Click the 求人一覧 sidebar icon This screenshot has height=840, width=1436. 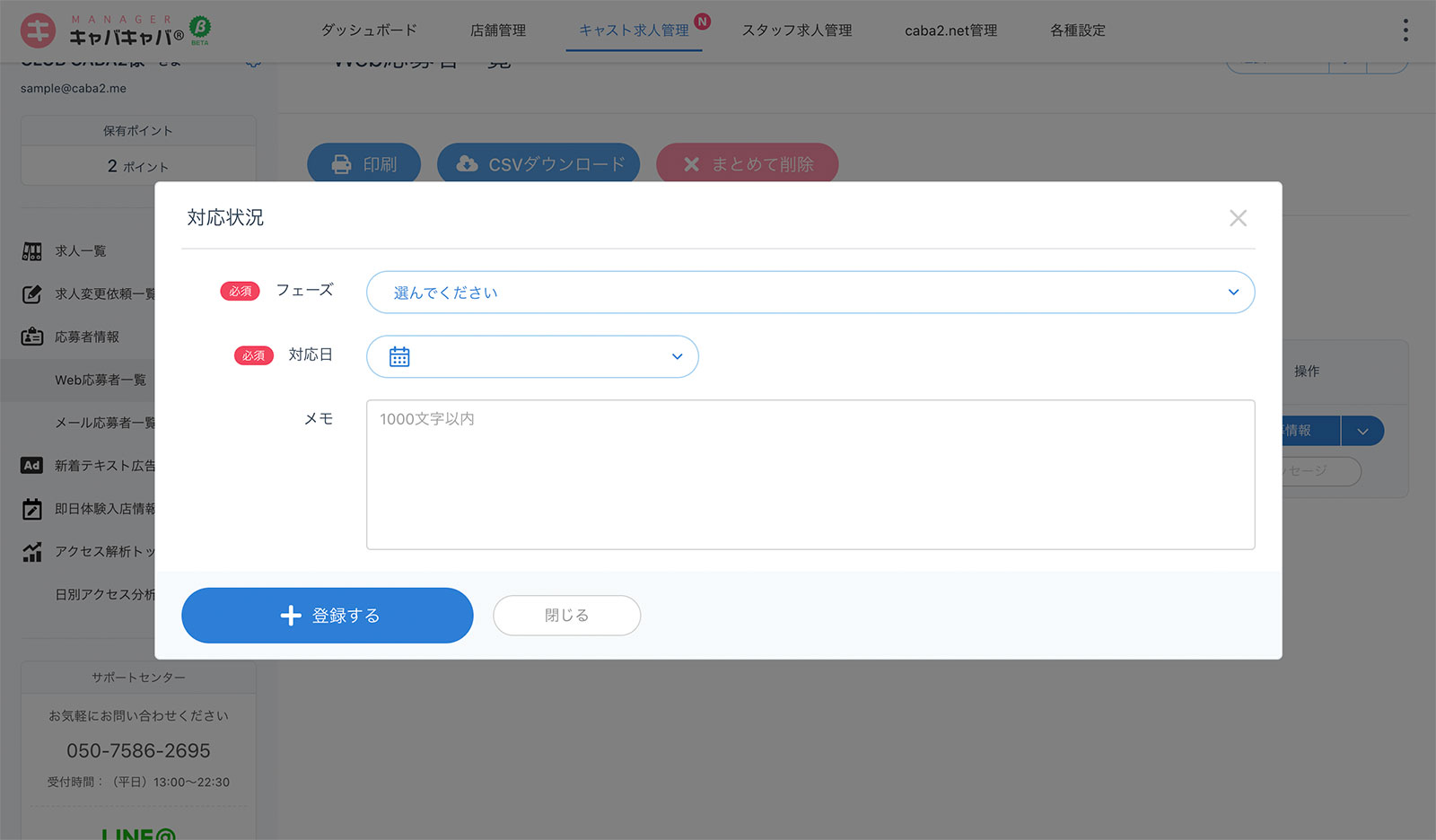click(x=32, y=251)
